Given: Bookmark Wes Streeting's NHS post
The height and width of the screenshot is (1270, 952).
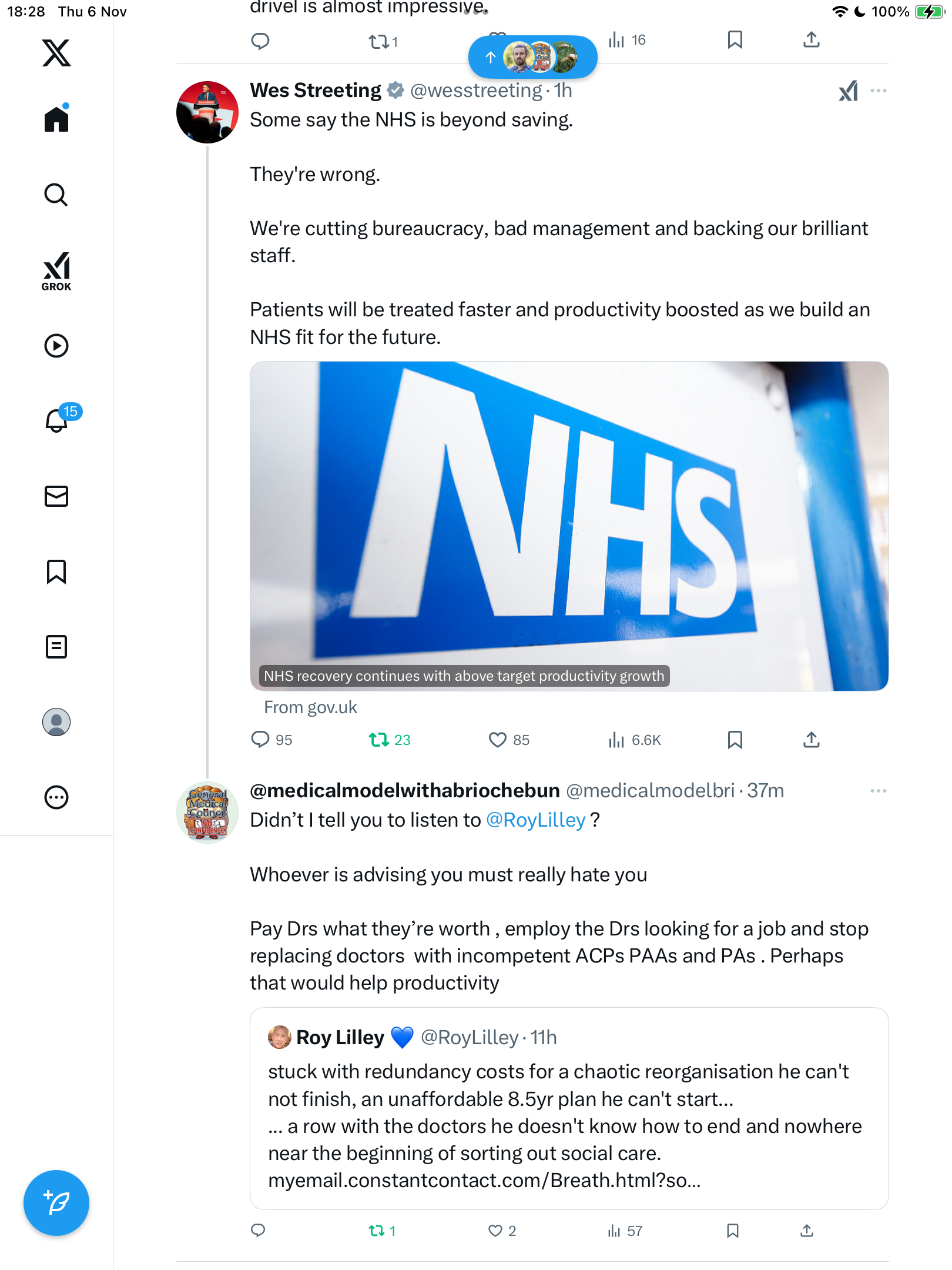Looking at the screenshot, I should pyautogui.click(x=735, y=740).
